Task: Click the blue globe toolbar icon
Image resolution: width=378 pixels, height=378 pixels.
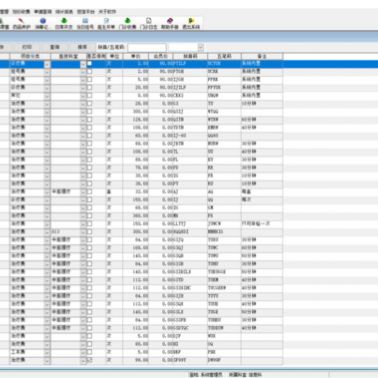Action: (42, 24)
